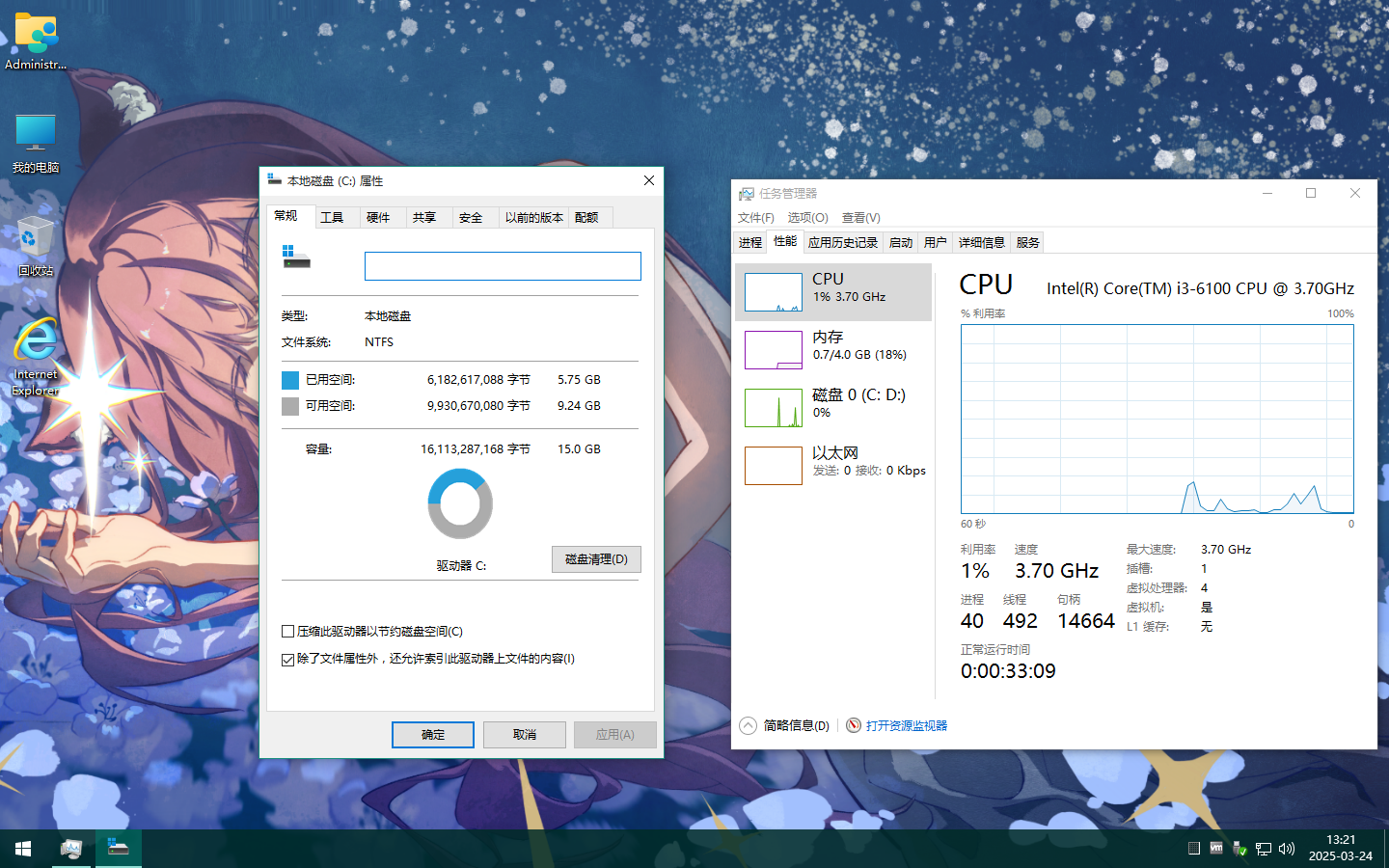The height and width of the screenshot is (868, 1389).
Task: Click the 打开资源监视器 link
Action: click(907, 726)
